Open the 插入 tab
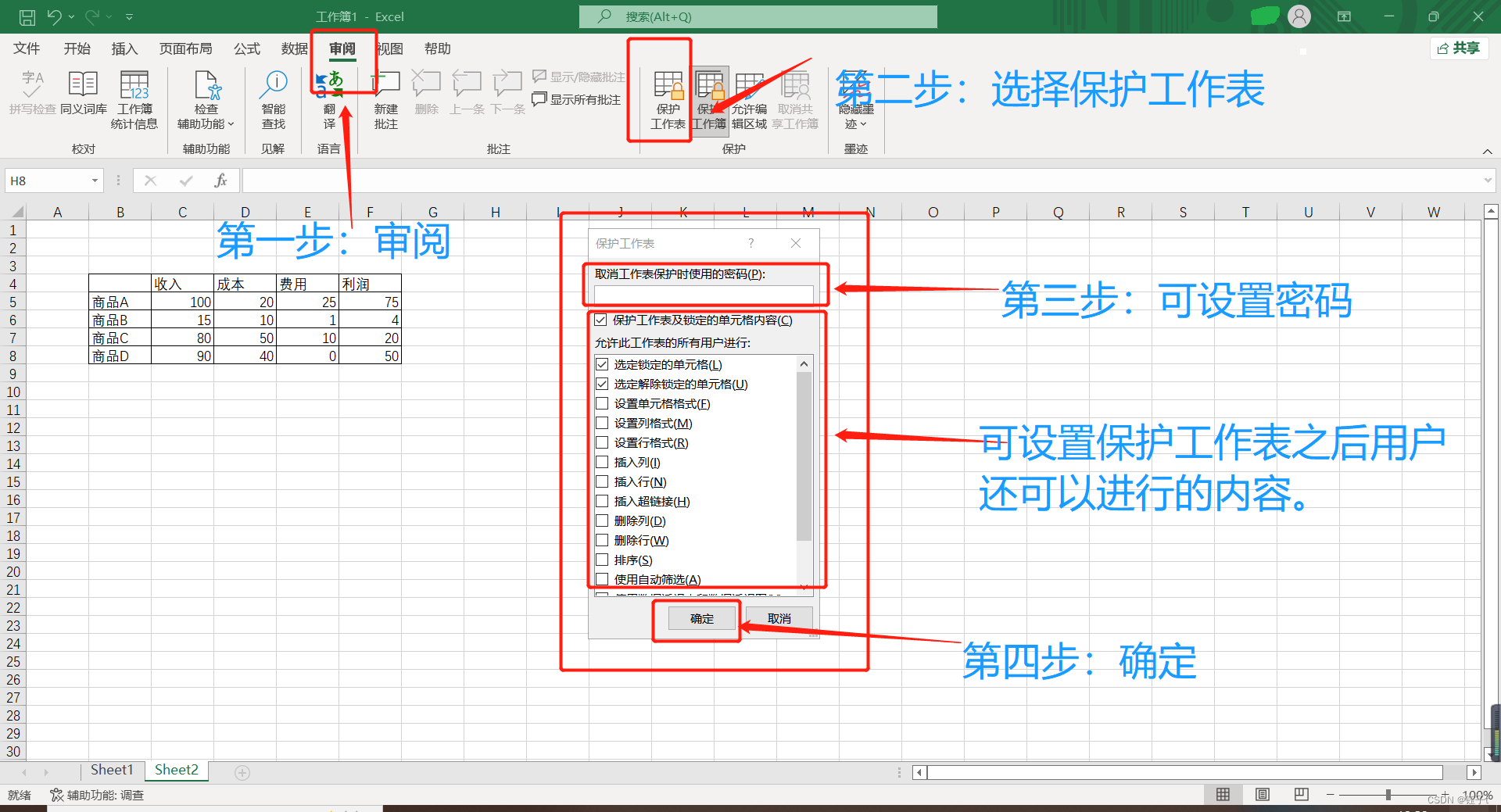The image size is (1501, 812). pos(124,48)
